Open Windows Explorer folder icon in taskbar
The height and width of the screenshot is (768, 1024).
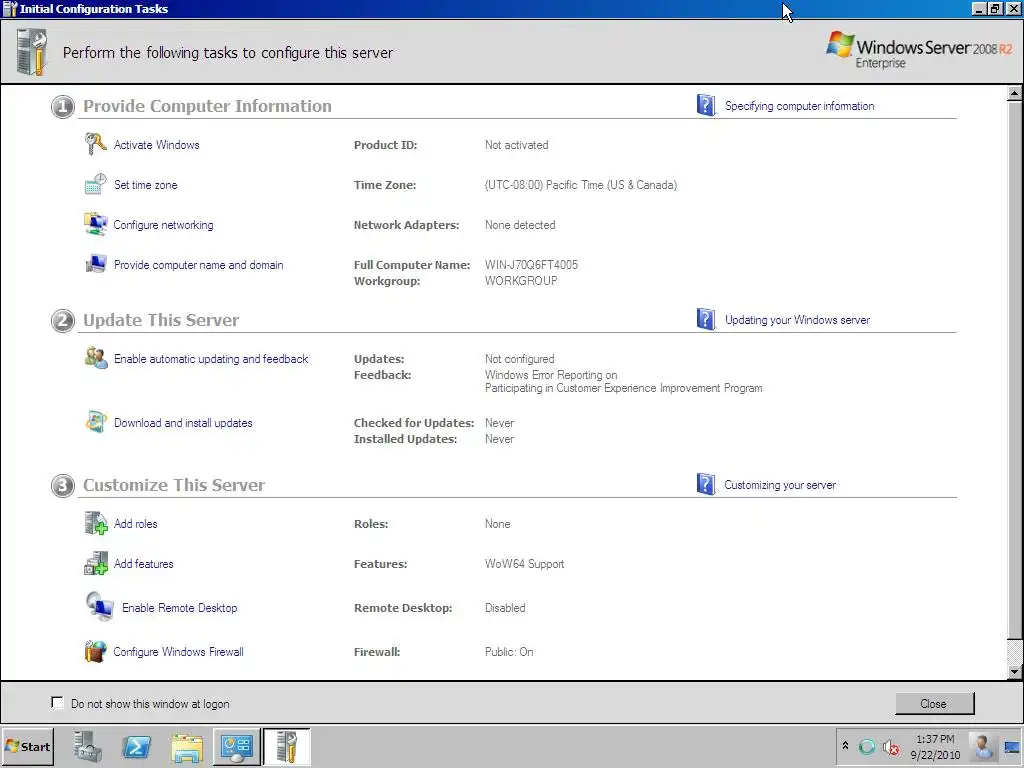pyautogui.click(x=187, y=746)
